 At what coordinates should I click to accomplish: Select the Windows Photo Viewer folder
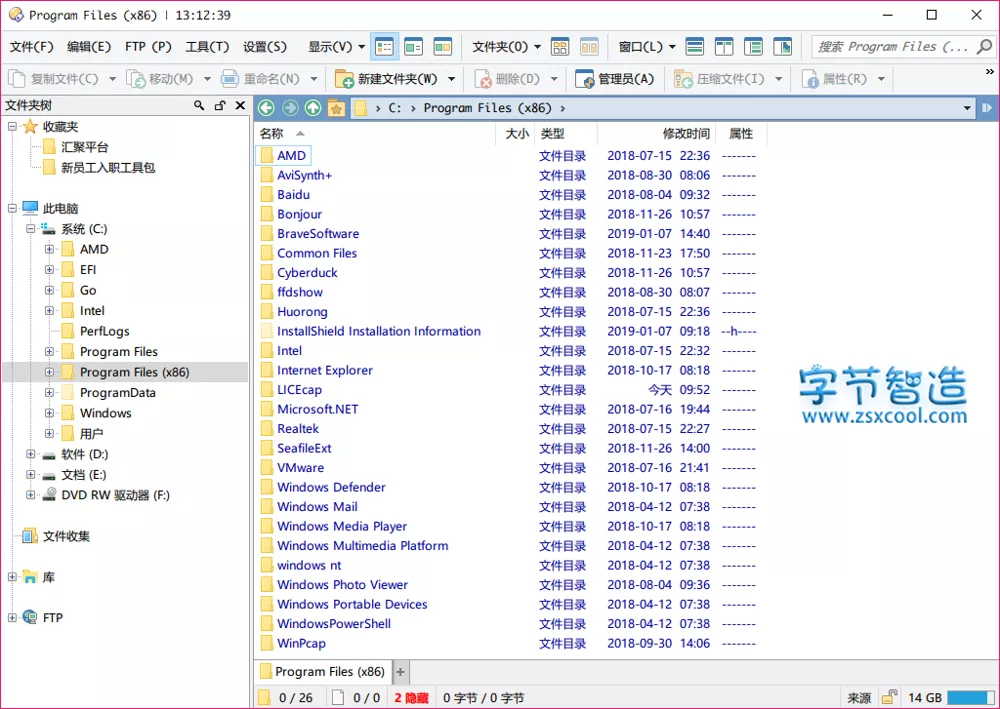[x=342, y=585]
